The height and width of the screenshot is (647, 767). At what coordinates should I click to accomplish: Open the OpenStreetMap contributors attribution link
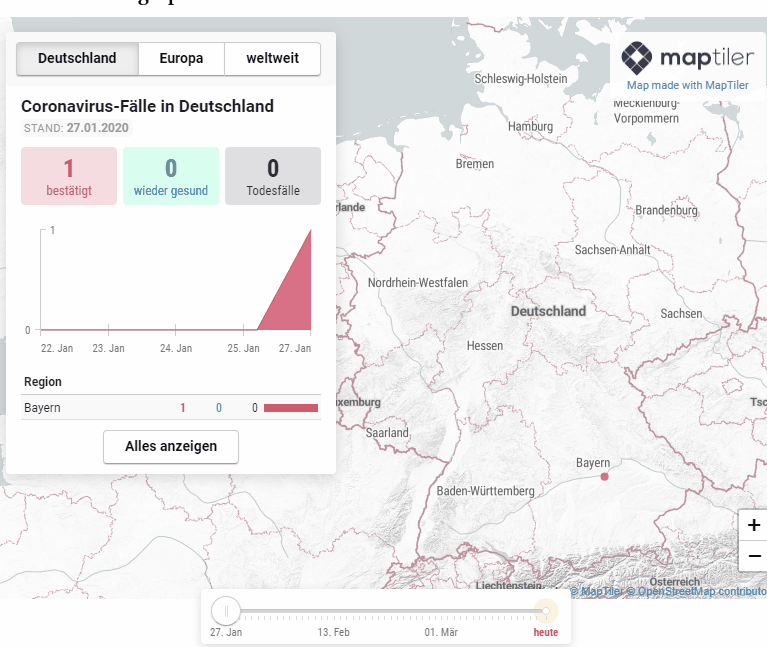[697, 591]
